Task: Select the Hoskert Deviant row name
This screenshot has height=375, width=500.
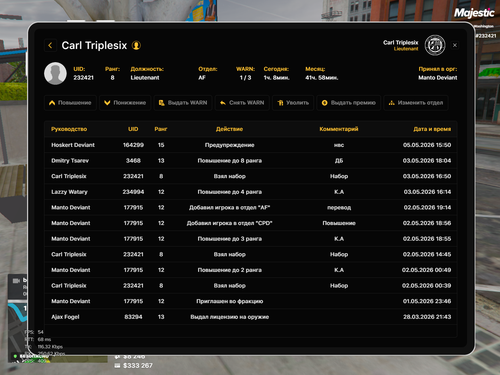Action: [73, 145]
